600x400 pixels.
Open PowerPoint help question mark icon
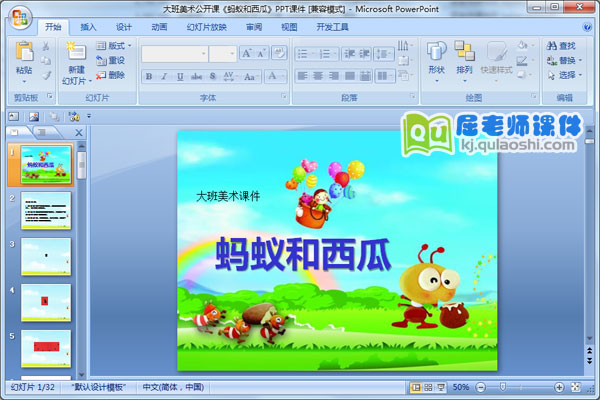pos(587,27)
